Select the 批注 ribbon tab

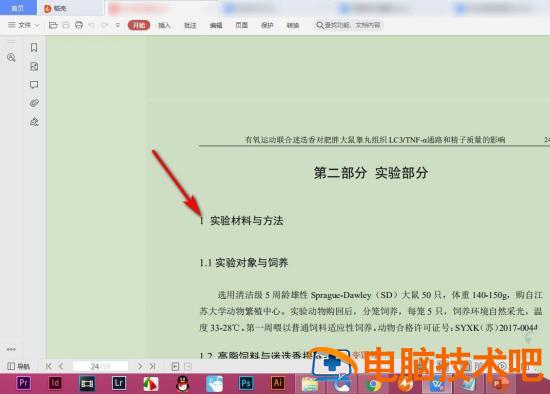[x=190, y=25]
